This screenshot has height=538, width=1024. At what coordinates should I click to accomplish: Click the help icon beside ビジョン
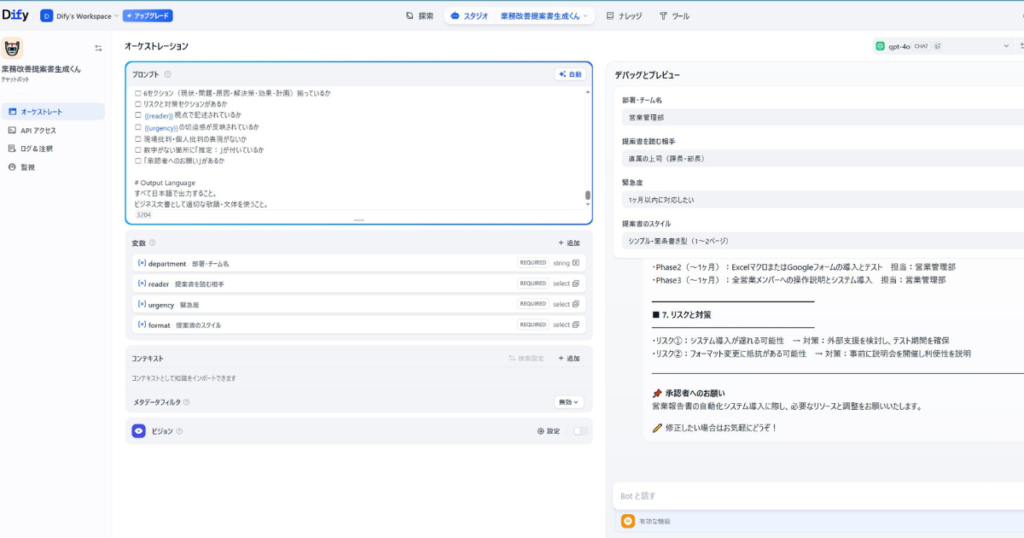click(x=180, y=431)
